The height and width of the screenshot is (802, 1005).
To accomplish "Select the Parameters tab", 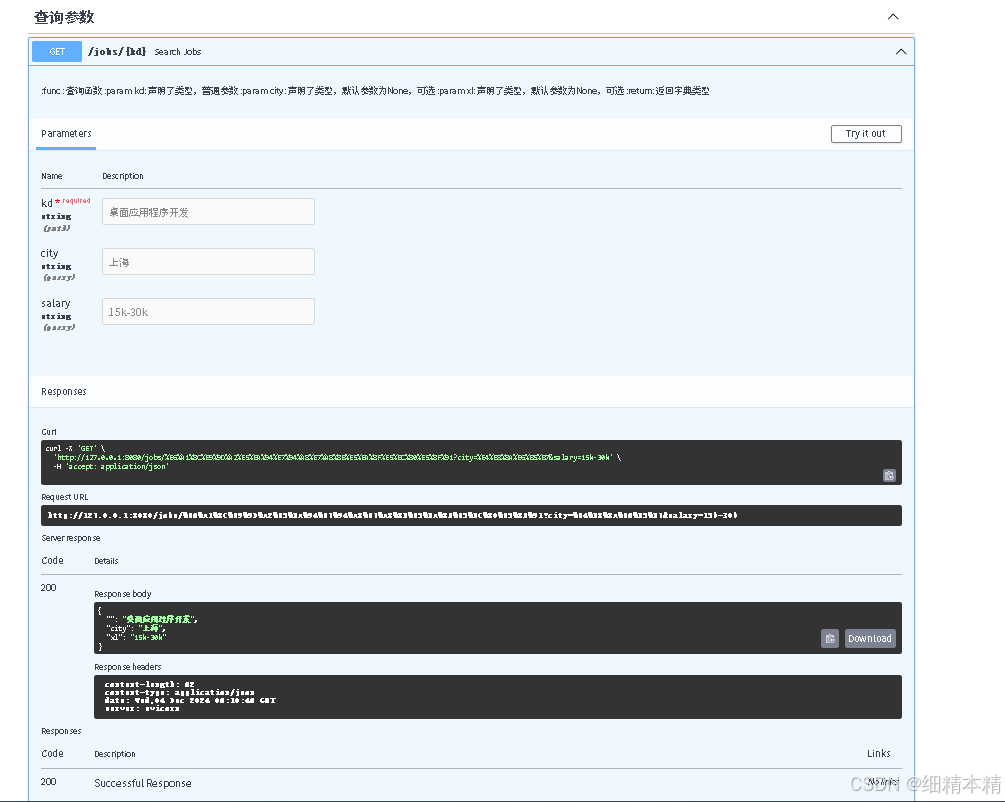I will (66, 133).
